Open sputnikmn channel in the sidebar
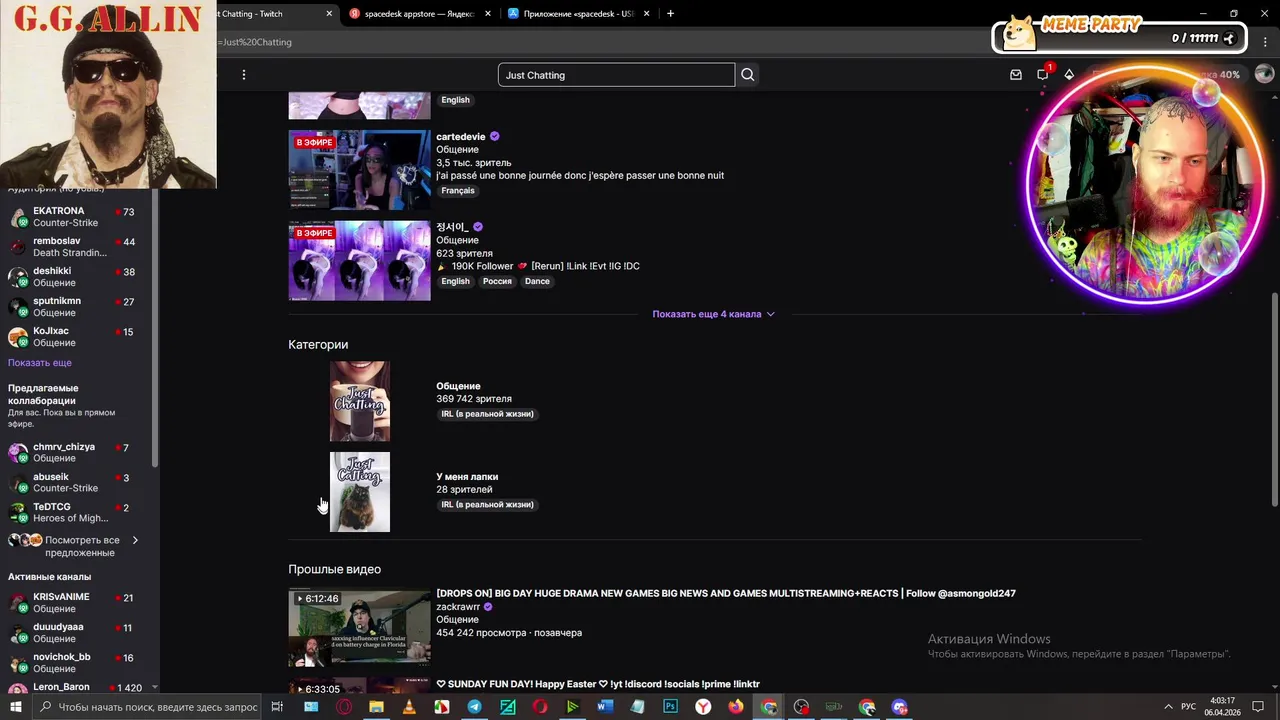This screenshot has width=1280, height=720. pyautogui.click(x=78, y=307)
